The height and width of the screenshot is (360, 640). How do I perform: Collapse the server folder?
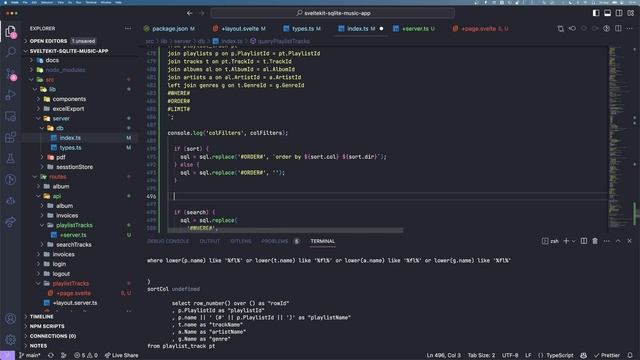[39, 118]
